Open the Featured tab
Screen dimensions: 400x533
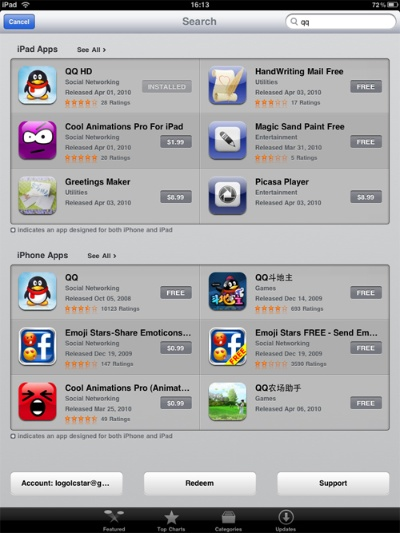coord(114,520)
